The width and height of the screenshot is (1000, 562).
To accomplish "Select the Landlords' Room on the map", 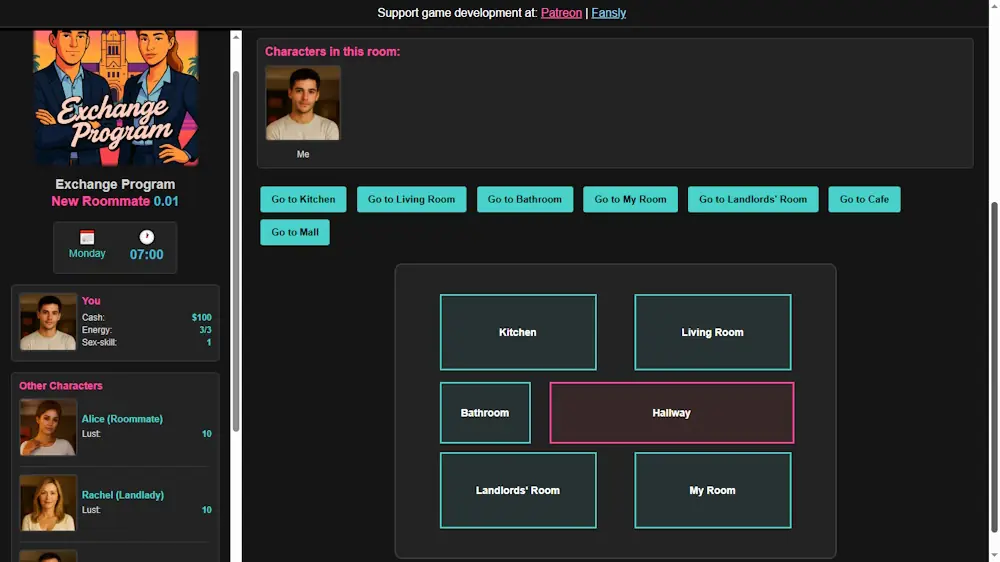I will pos(518,490).
